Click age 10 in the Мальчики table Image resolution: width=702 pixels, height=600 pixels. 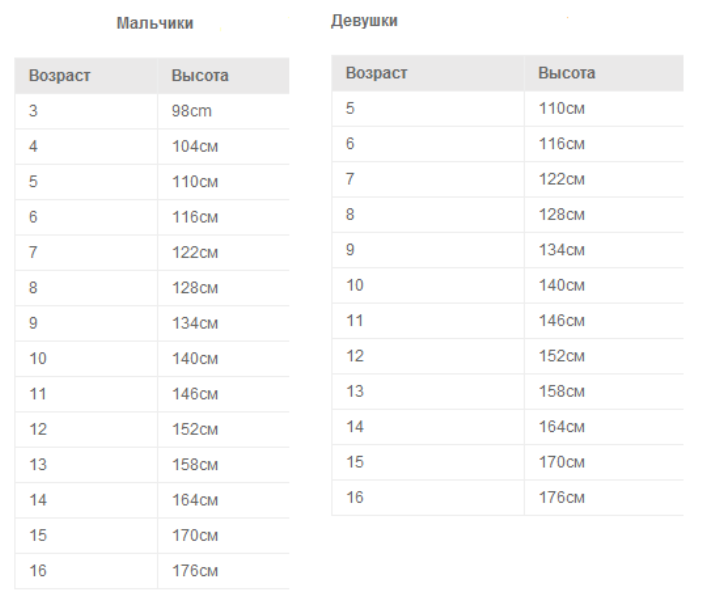38,359
